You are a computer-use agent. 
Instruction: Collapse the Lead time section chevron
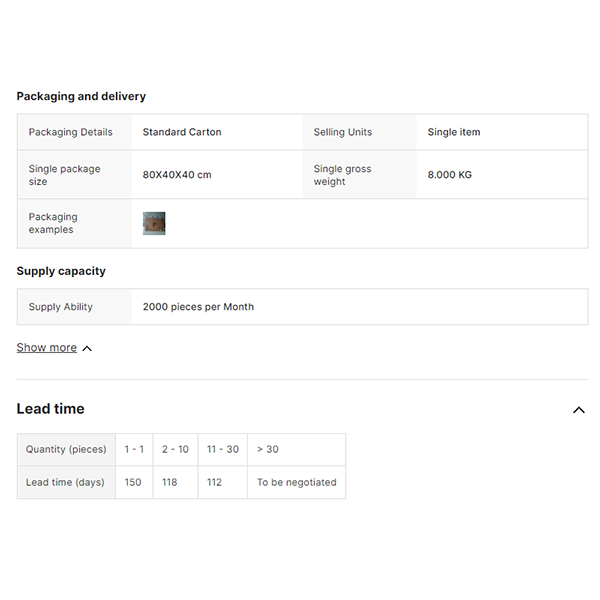pos(578,410)
